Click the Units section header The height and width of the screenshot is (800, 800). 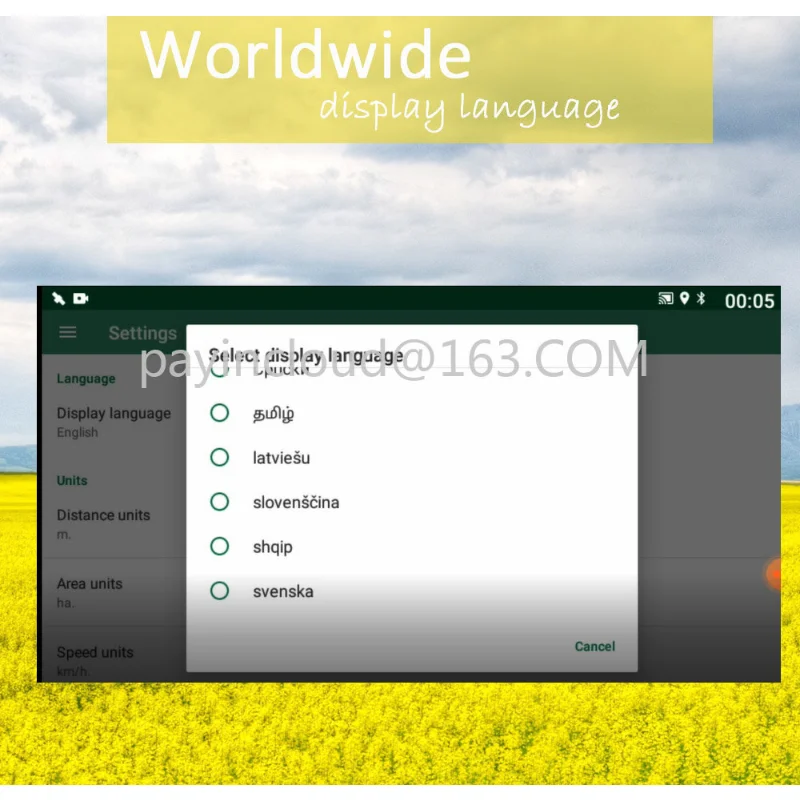(x=72, y=481)
